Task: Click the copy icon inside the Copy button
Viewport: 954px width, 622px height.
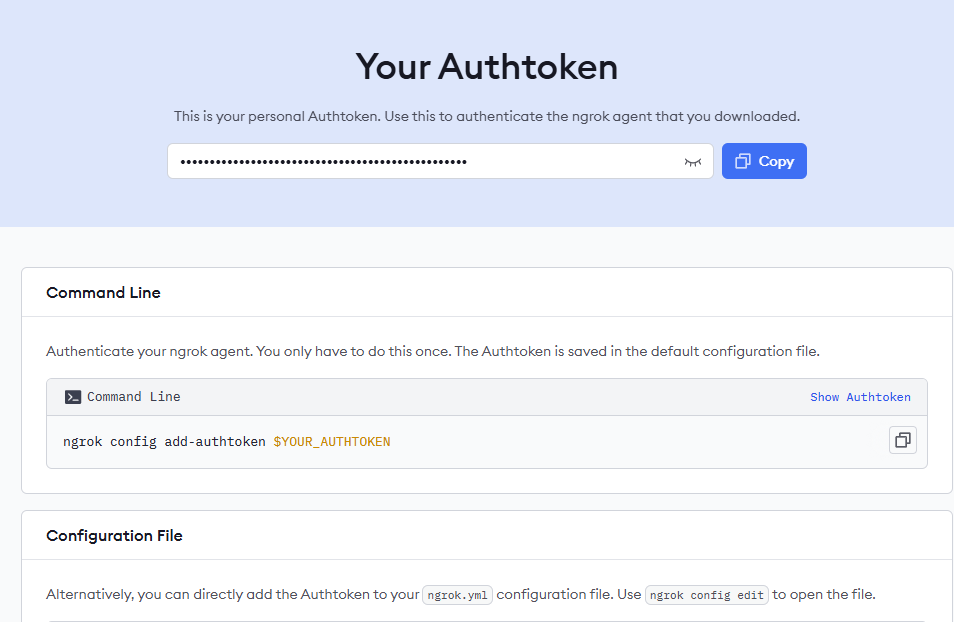Action: [x=743, y=161]
